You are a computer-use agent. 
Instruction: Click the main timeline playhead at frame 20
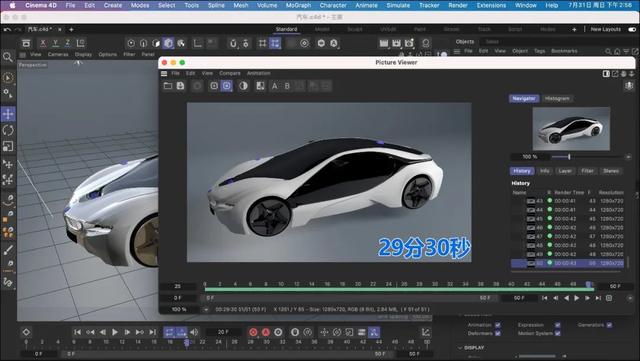coord(187,342)
